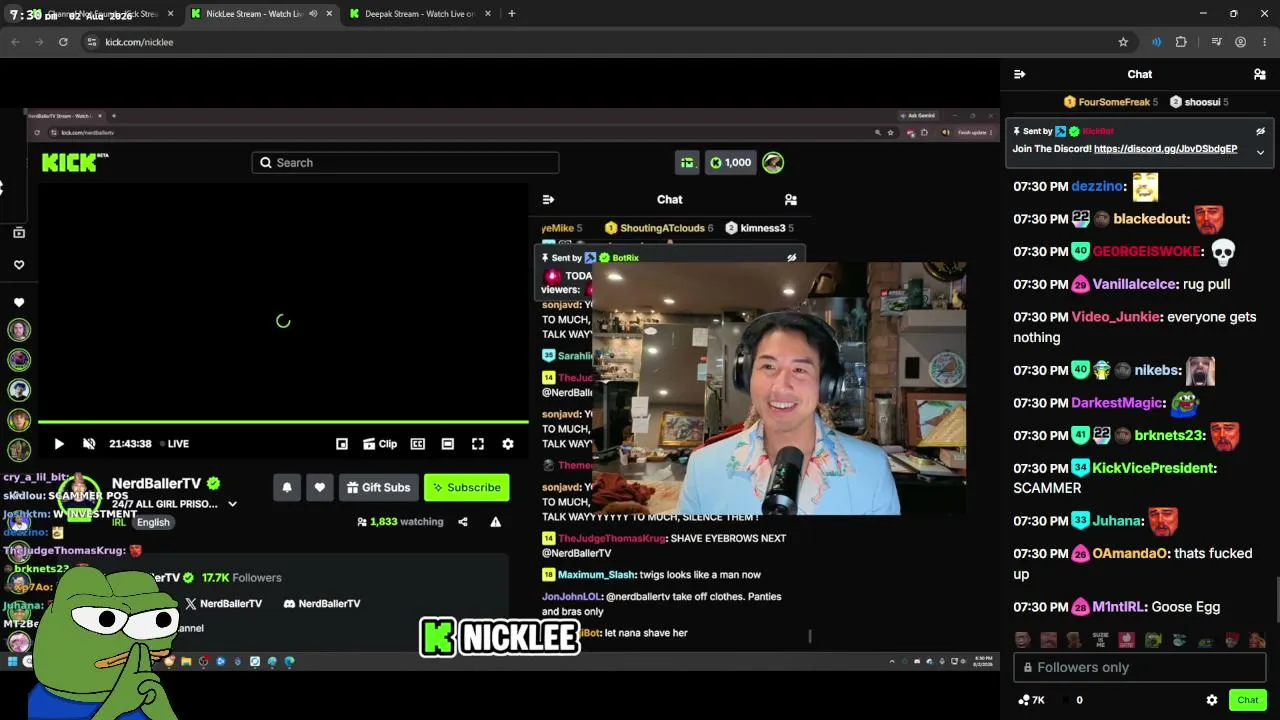Click the green Chat send button

[x=1247, y=700]
